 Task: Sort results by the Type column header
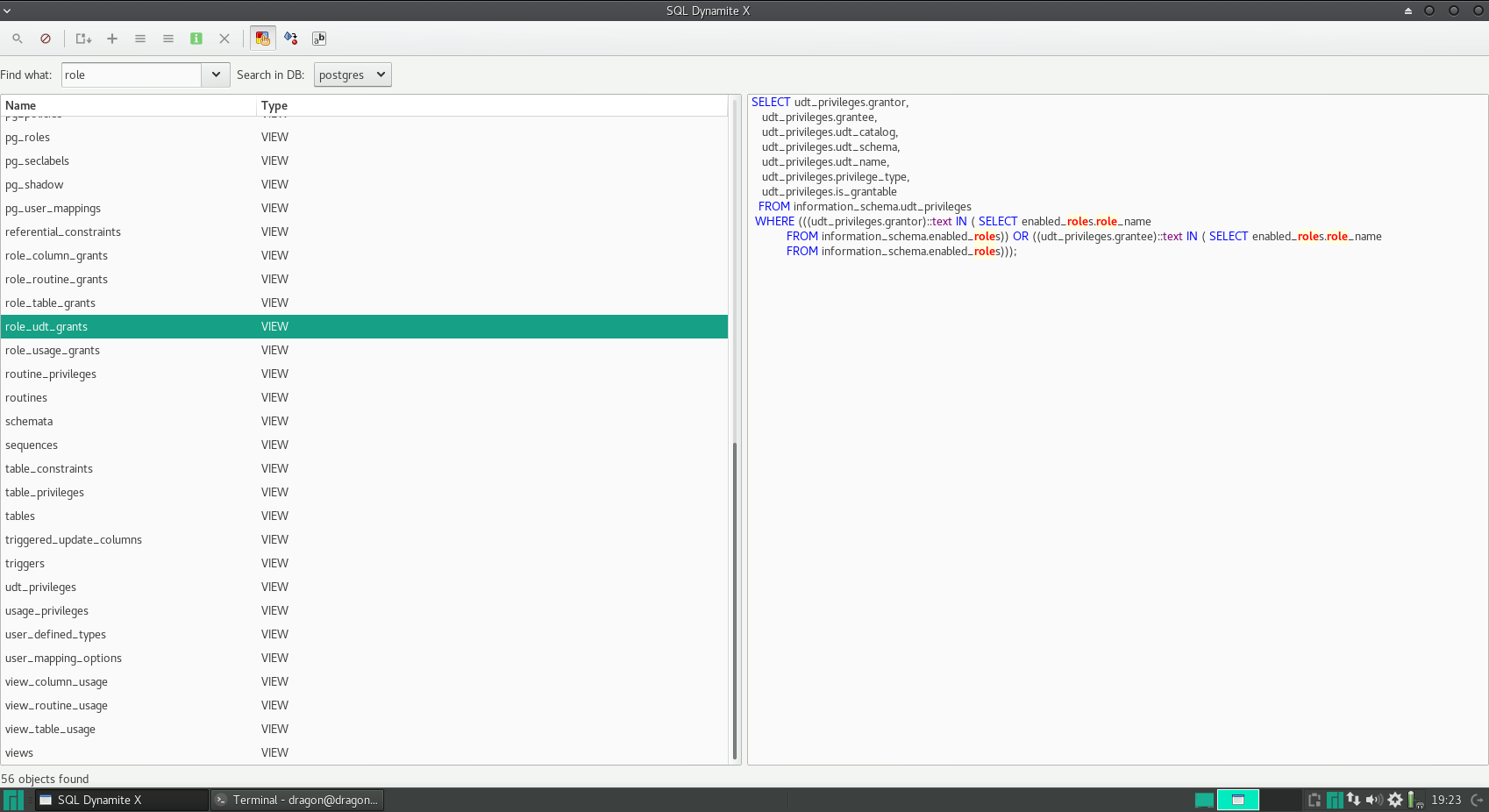(x=491, y=106)
